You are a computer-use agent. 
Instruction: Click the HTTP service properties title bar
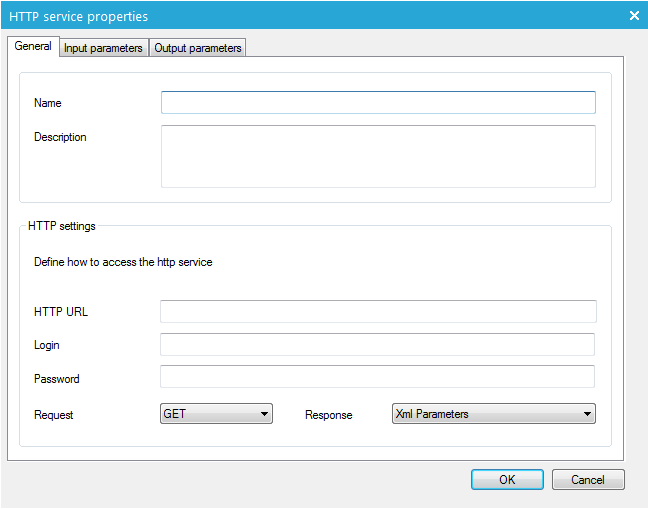(x=300, y=15)
